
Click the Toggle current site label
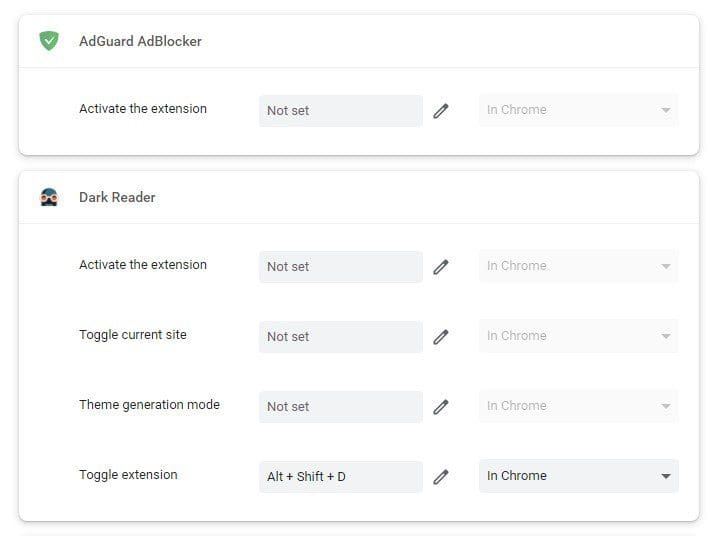133,335
